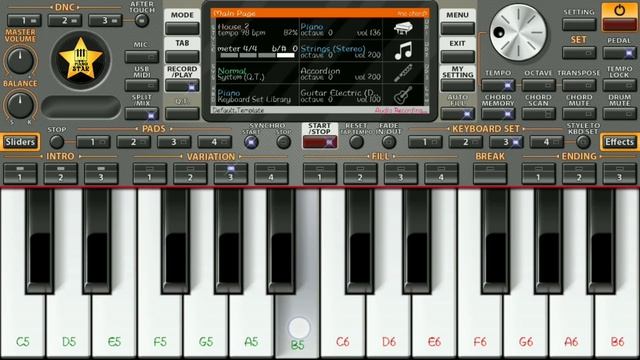Toggle Synchro Stop

283,142
